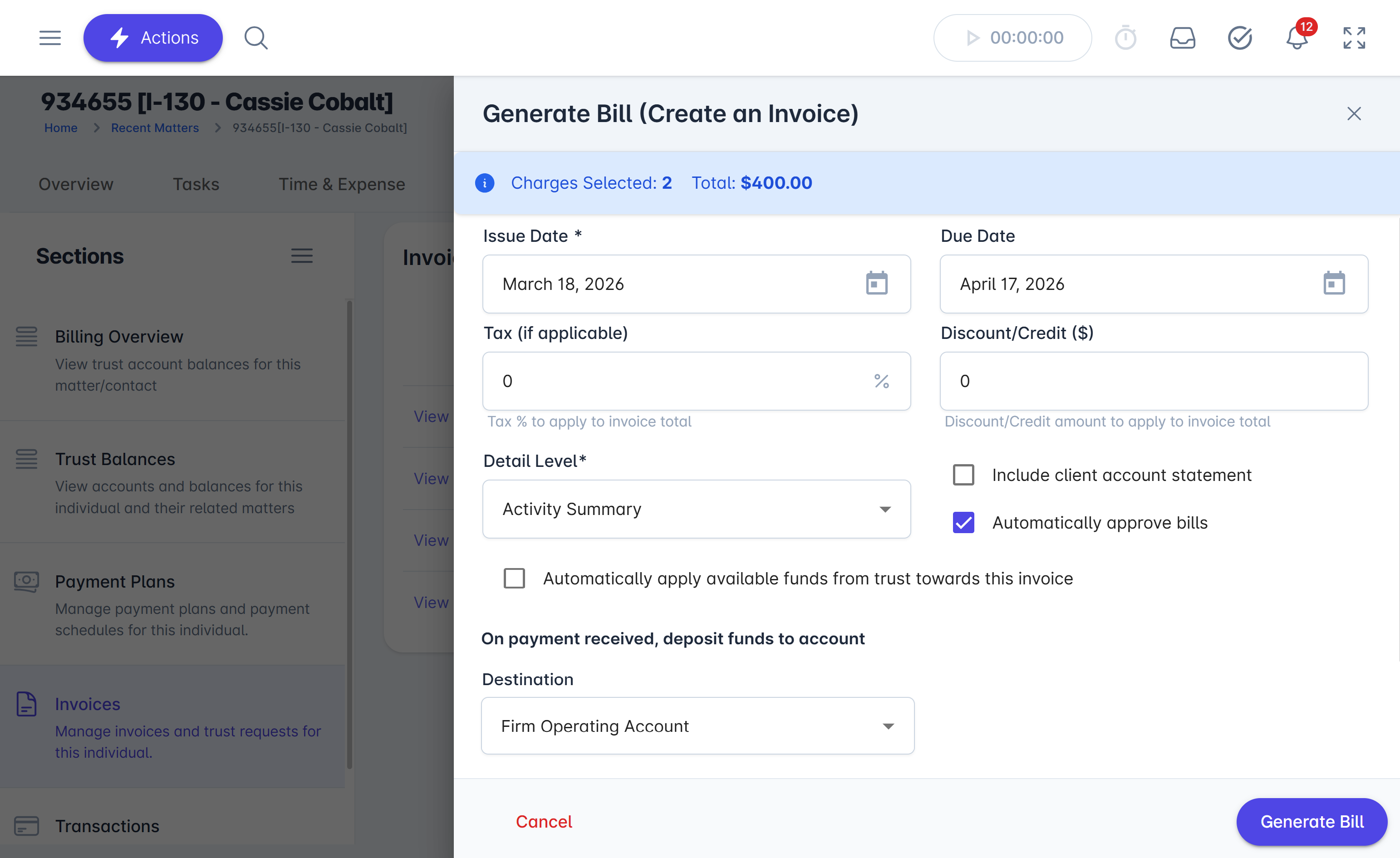1400x858 pixels.
Task: Focus the Tax percentage input
Action: point(697,381)
